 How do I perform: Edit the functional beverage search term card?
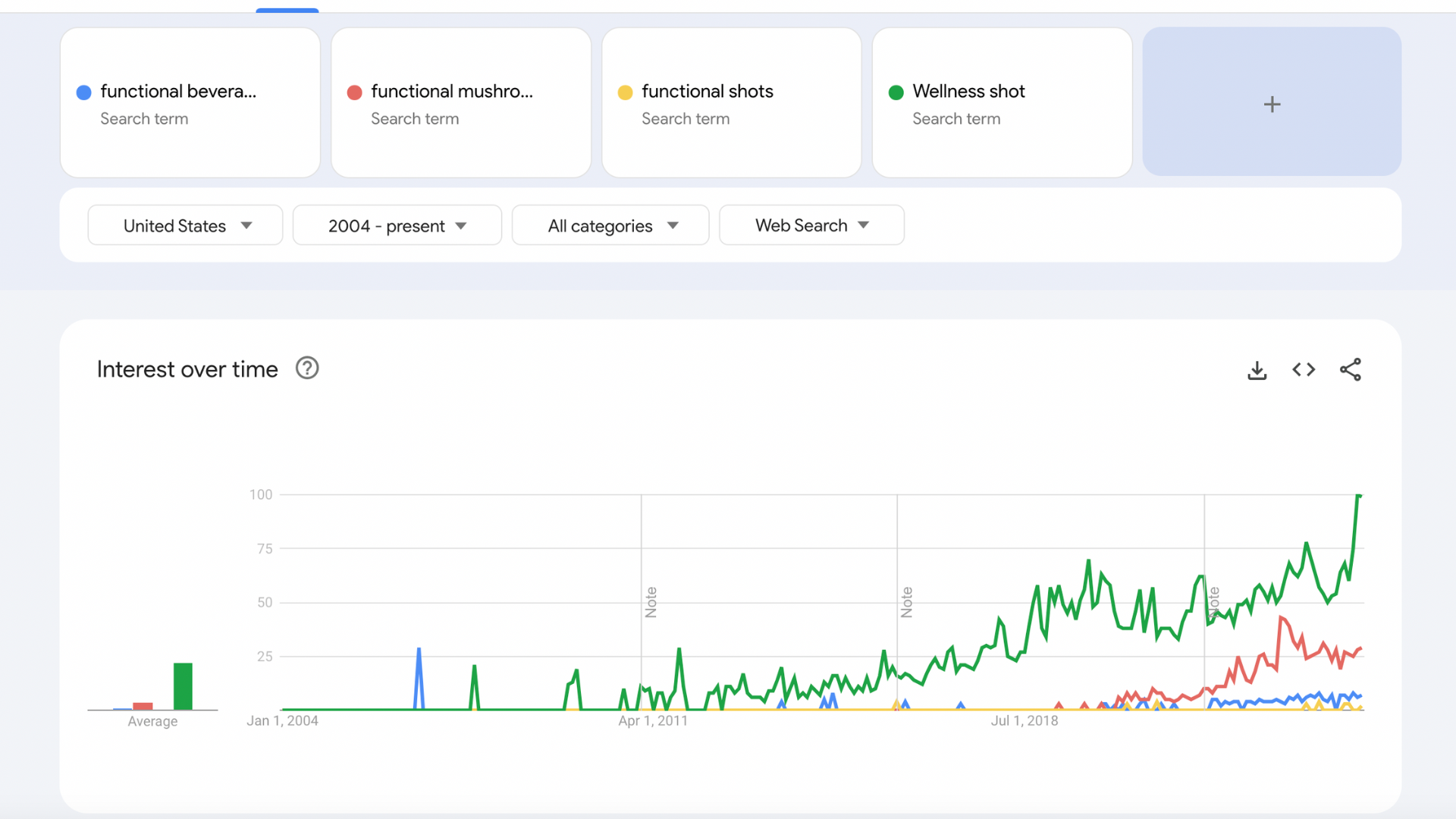point(190,102)
